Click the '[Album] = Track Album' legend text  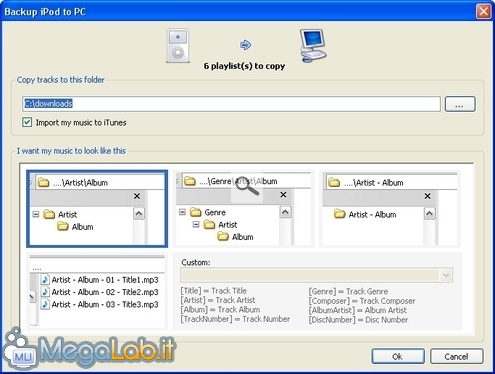click(220, 309)
